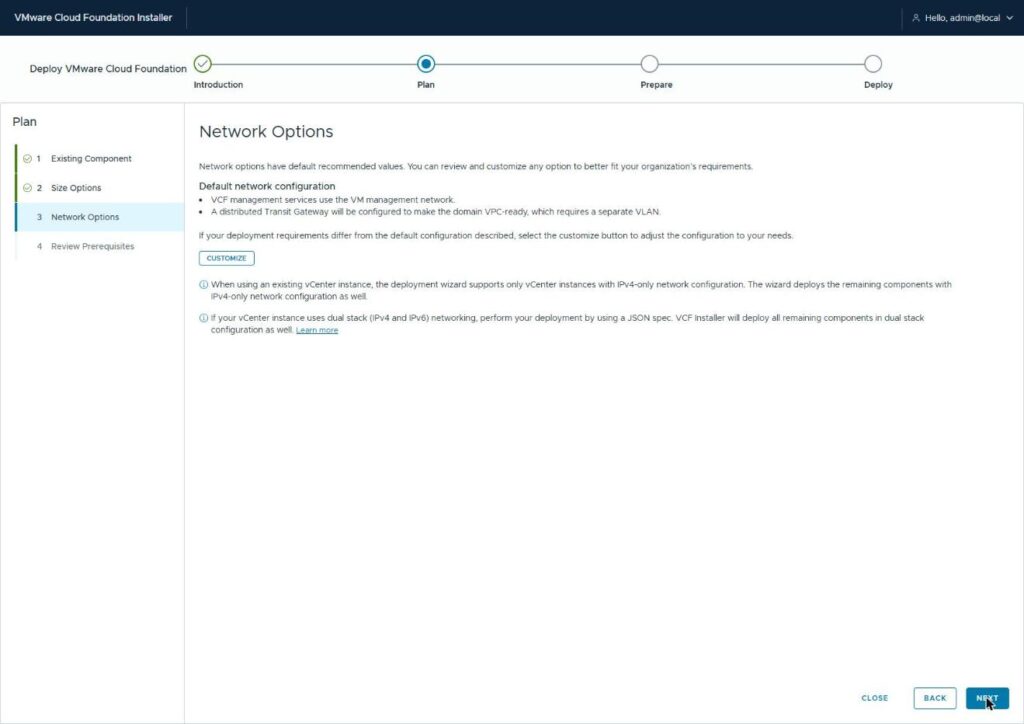Click the Prepare progress step circle

(x=649, y=64)
